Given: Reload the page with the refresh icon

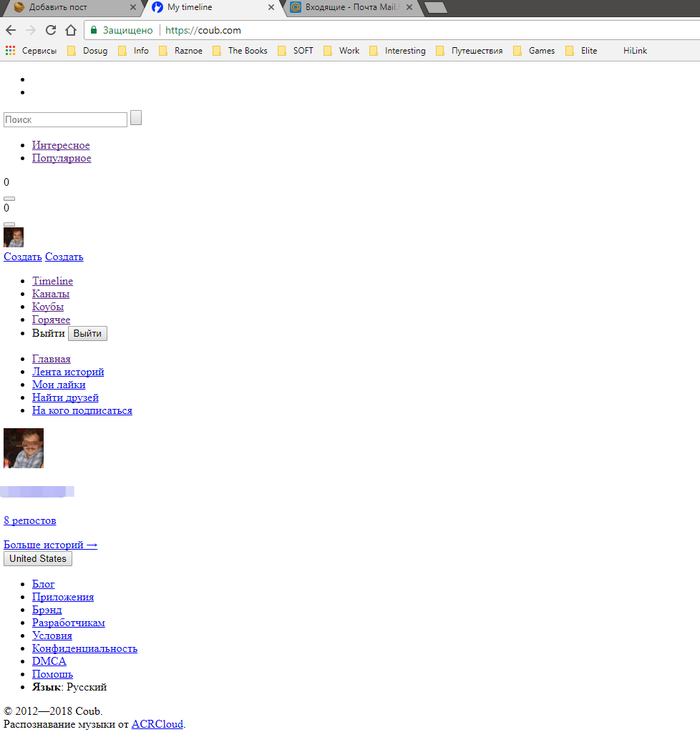Looking at the screenshot, I should tap(51, 30).
